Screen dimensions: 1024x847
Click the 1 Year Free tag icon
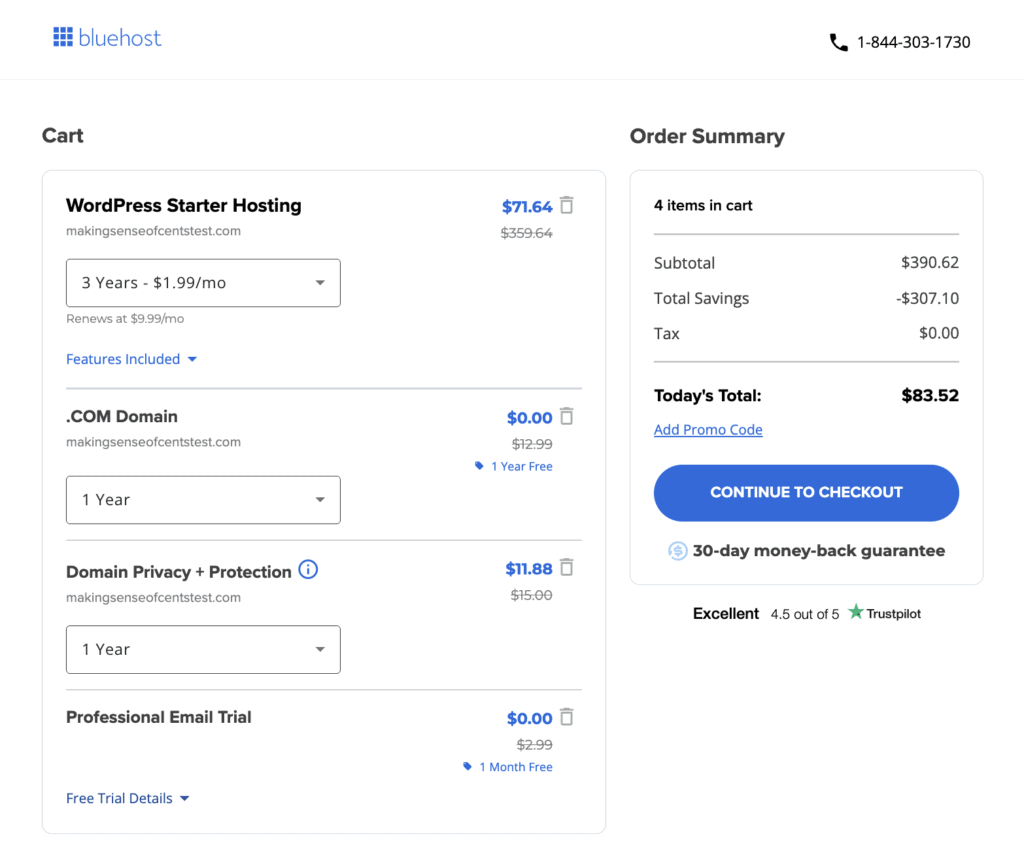tap(479, 466)
